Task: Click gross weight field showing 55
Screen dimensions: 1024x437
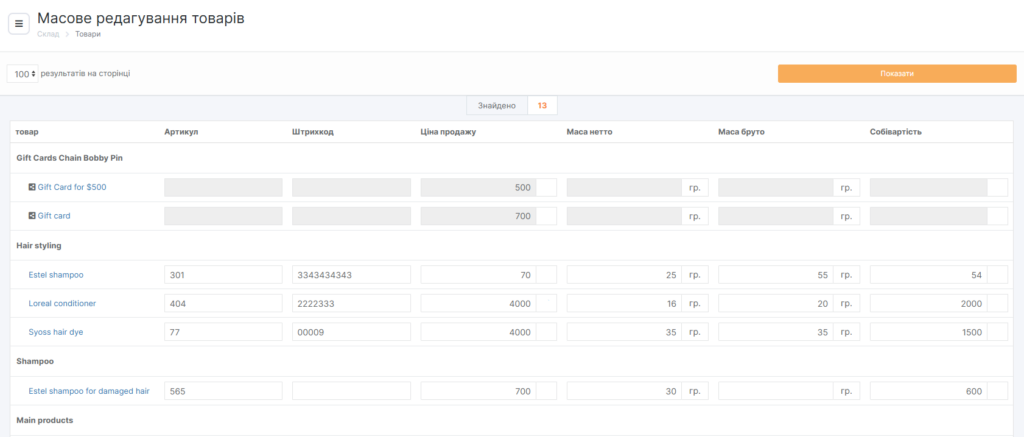Action: (x=775, y=274)
